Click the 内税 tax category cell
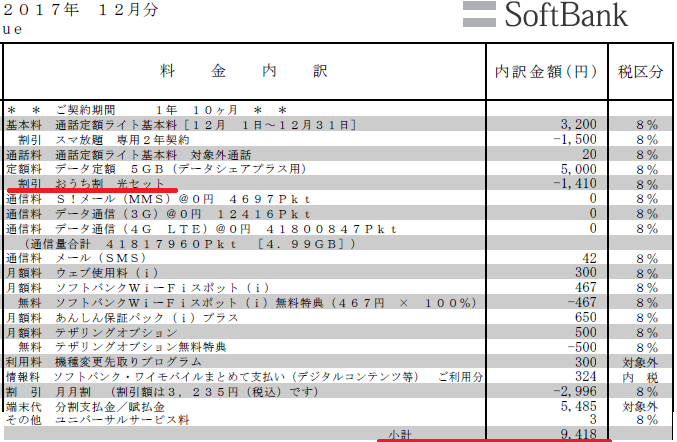Viewport: 677px width, 442px height. (x=640, y=378)
